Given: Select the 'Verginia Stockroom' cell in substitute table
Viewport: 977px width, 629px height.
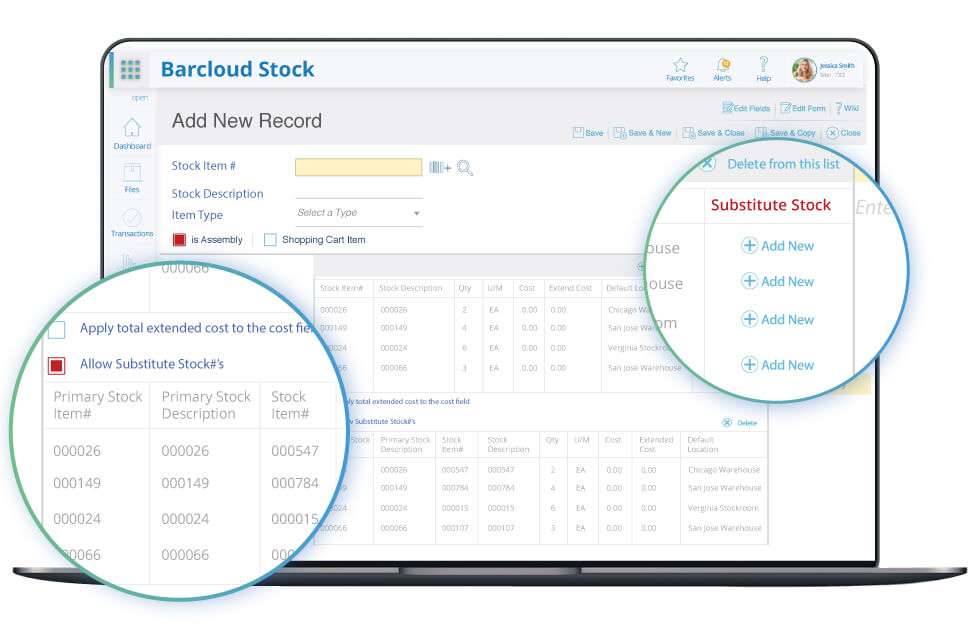Looking at the screenshot, I should (x=723, y=508).
